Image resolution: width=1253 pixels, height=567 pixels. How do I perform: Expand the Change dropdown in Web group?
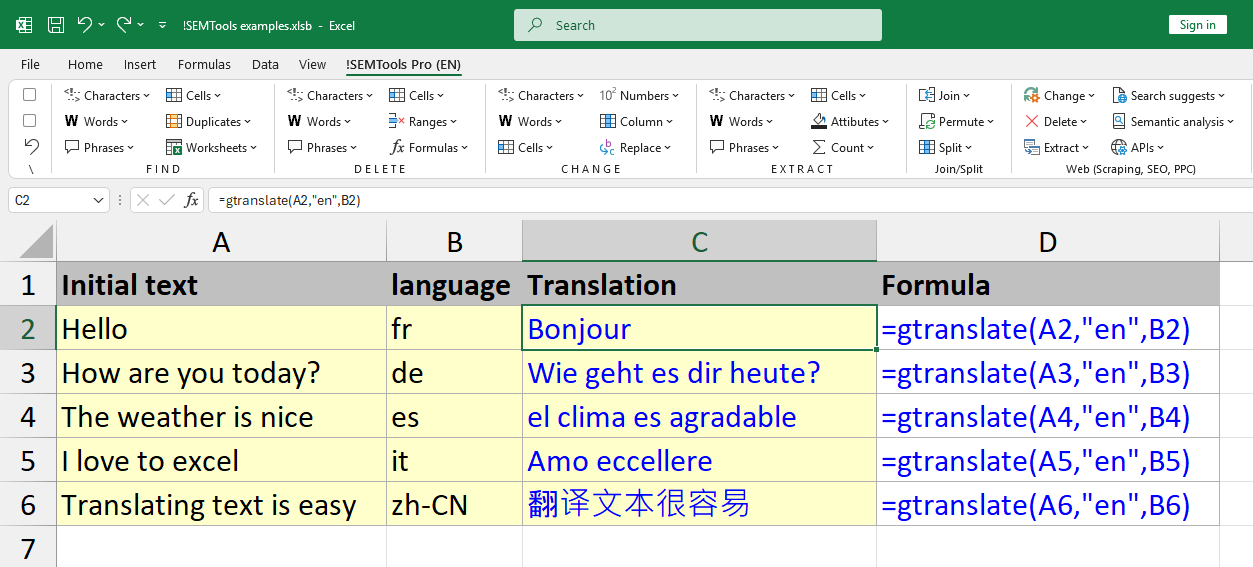(x=1059, y=96)
